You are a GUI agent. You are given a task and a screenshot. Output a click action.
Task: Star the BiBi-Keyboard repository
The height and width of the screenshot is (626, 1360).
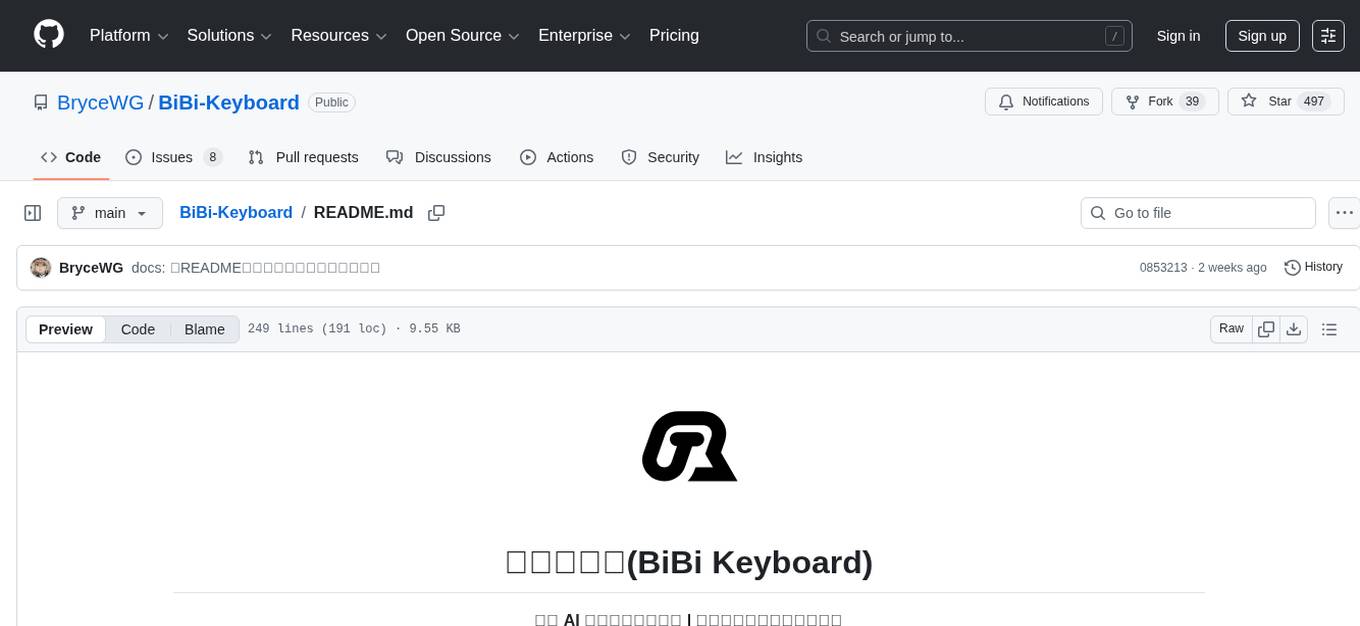(x=1278, y=101)
